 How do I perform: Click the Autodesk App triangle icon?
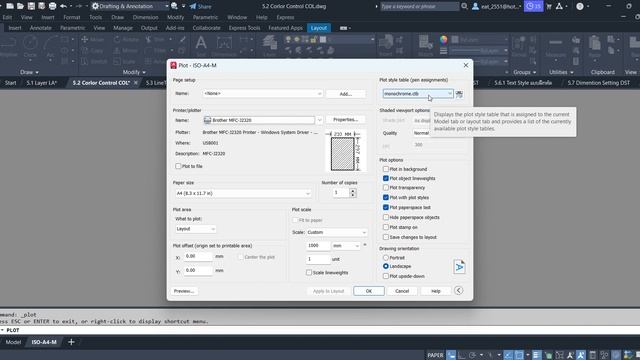(x=560, y=6)
